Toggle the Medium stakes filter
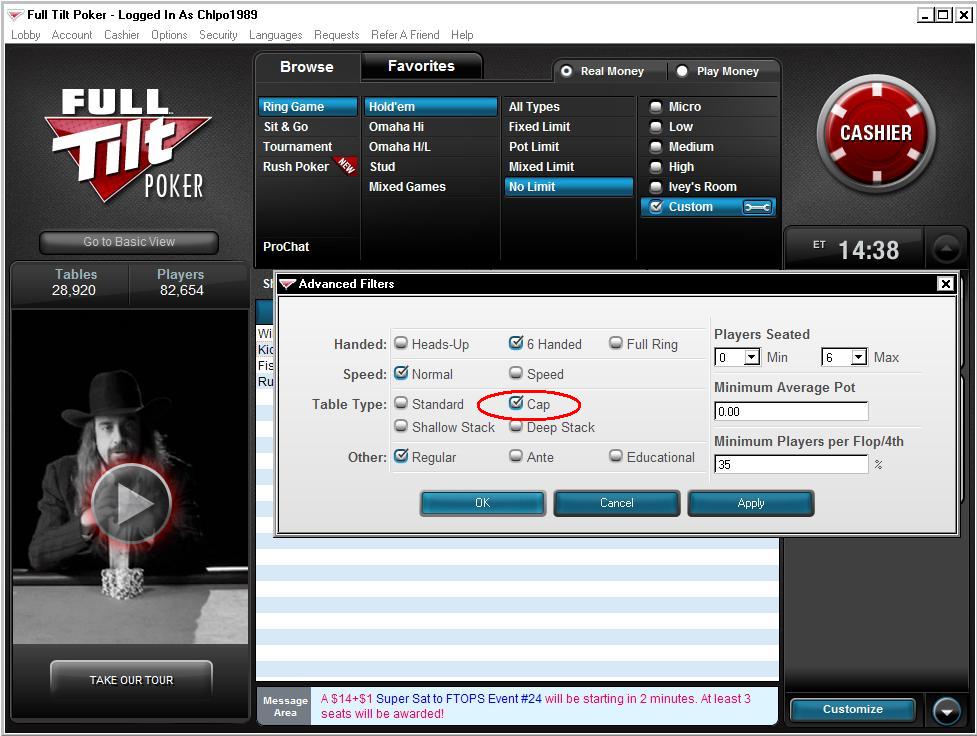This screenshot has height=736, width=977. (x=655, y=147)
